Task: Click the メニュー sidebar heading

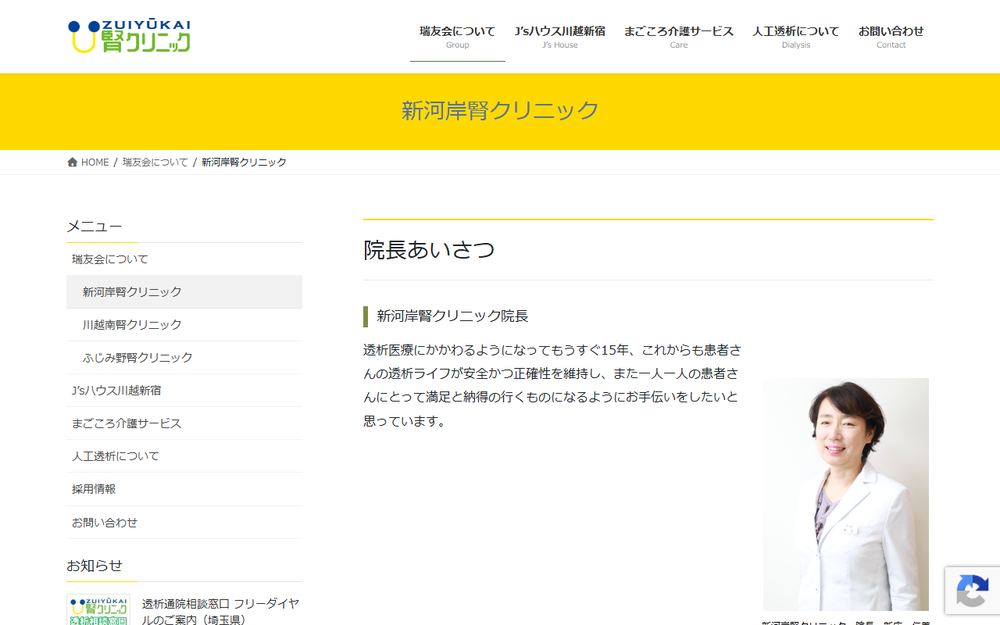Action: pyautogui.click(x=94, y=226)
